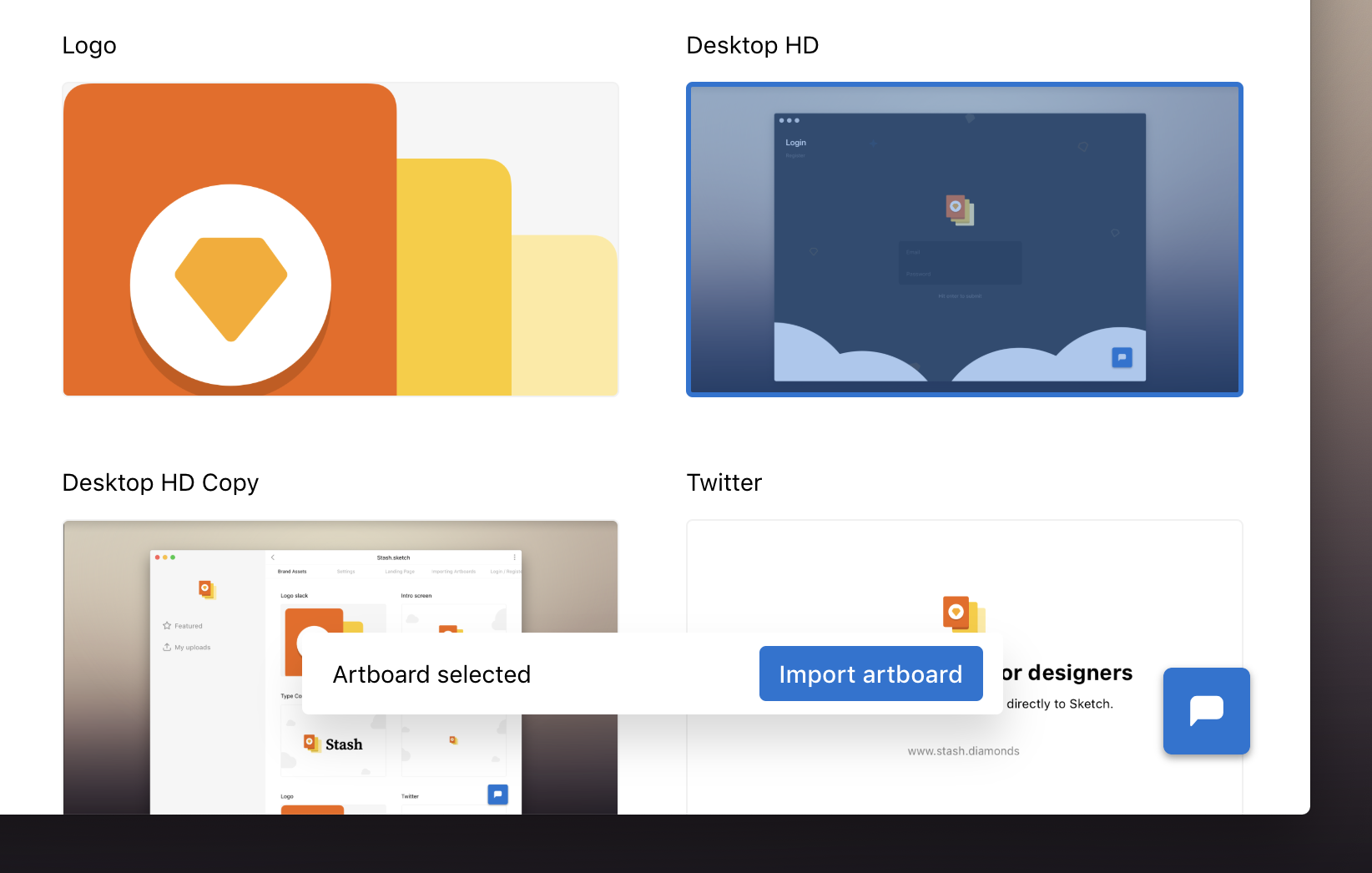
Task: Open the blue chat bubble button
Action: (1206, 711)
